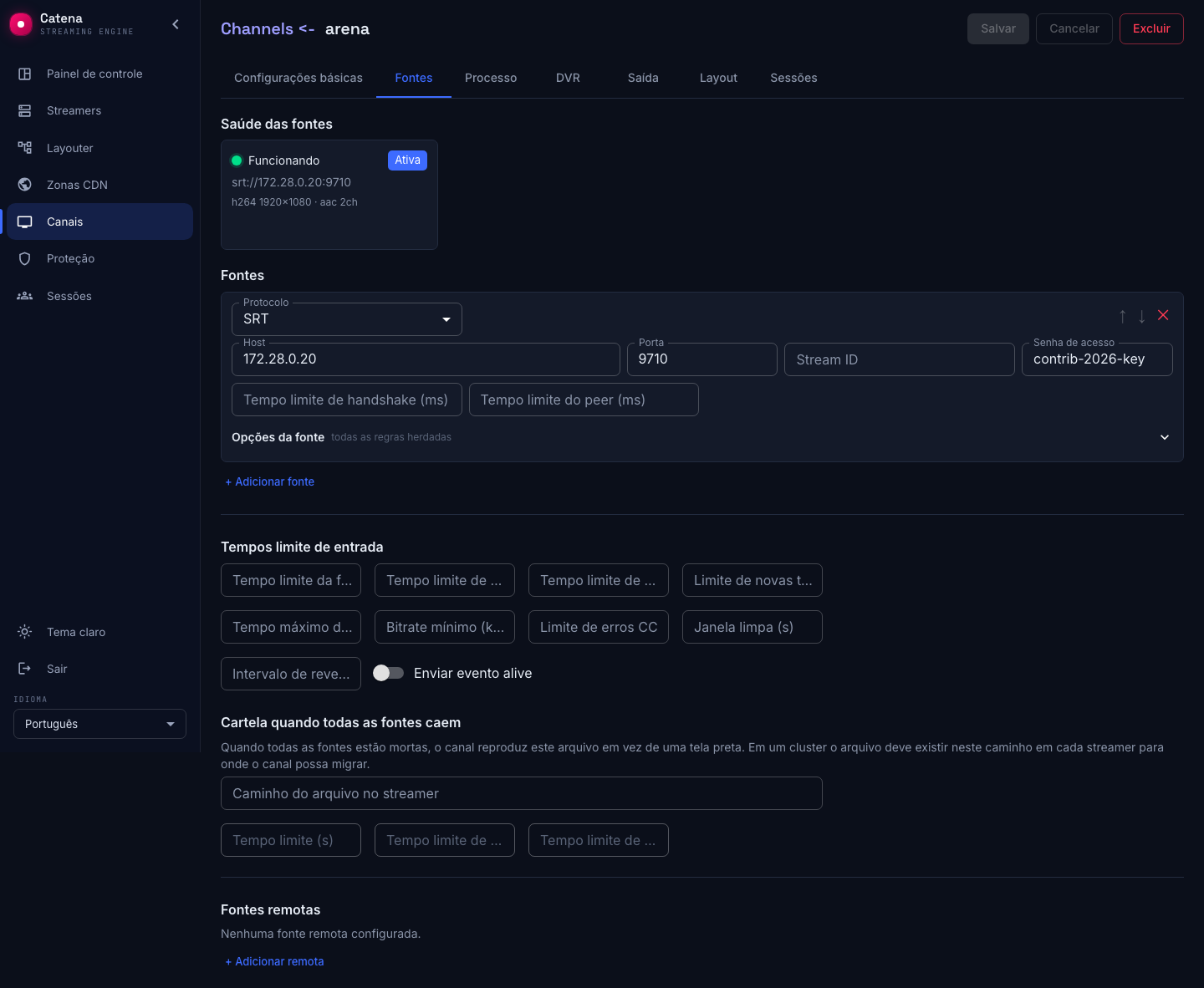Click the Proteção shield icon
Image resolution: width=1204 pixels, height=988 pixels.
pos(25,258)
